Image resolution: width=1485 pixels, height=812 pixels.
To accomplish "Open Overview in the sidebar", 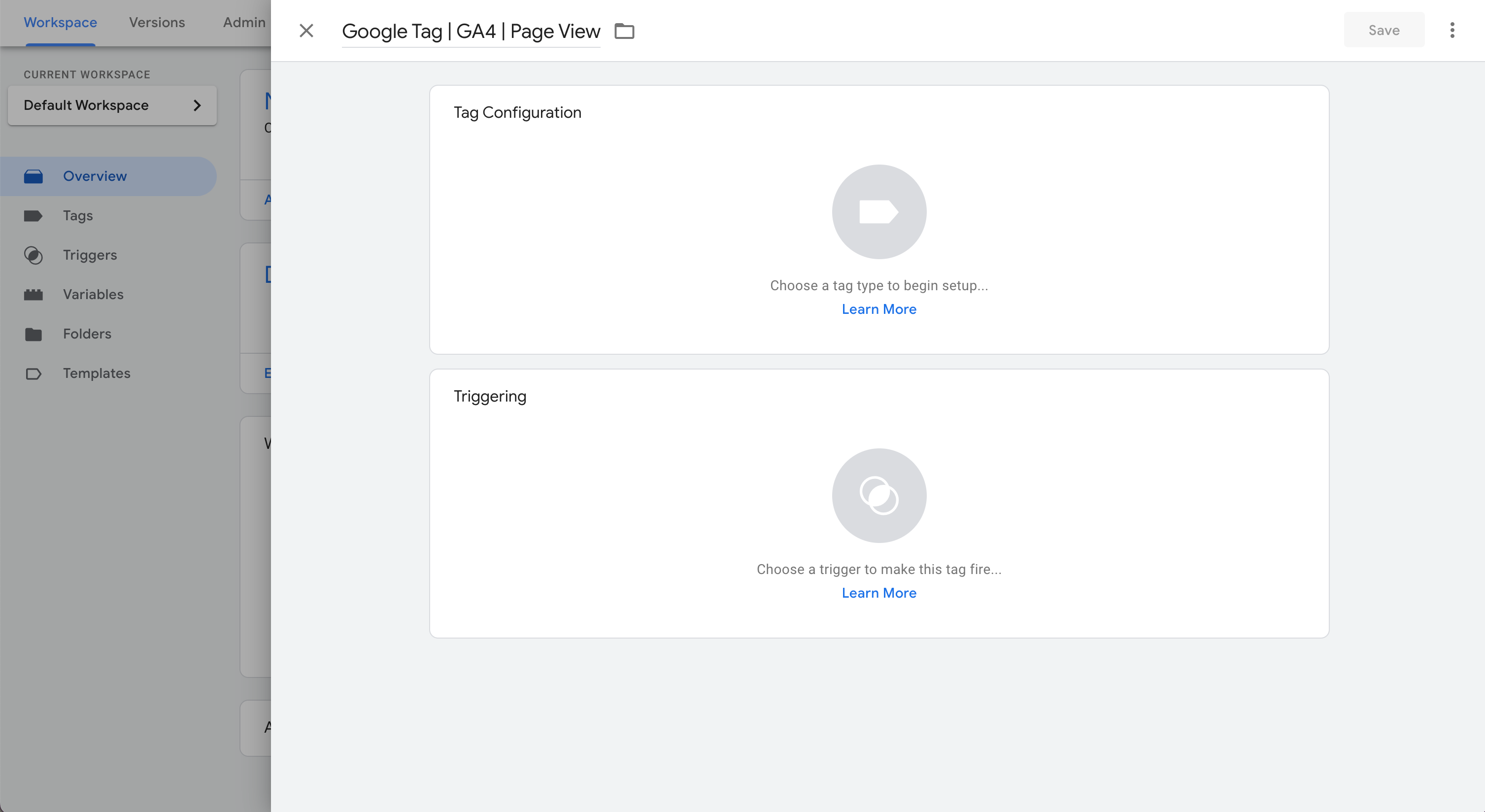I will click(108, 176).
